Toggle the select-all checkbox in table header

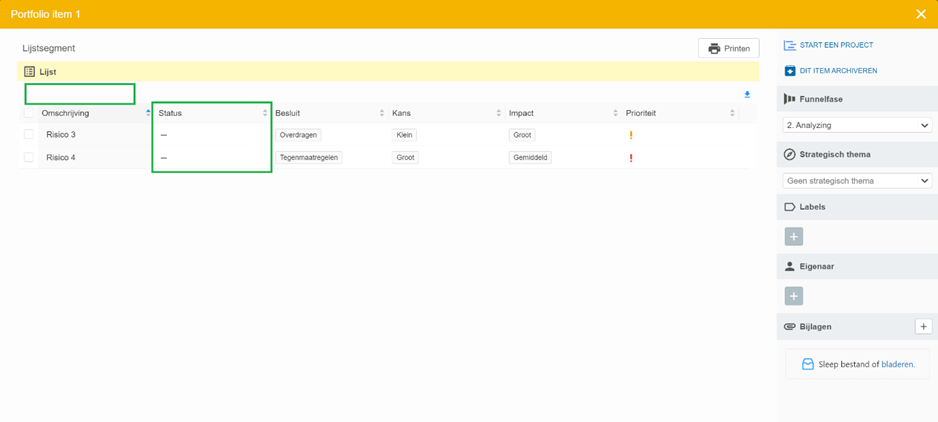click(29, 113)
